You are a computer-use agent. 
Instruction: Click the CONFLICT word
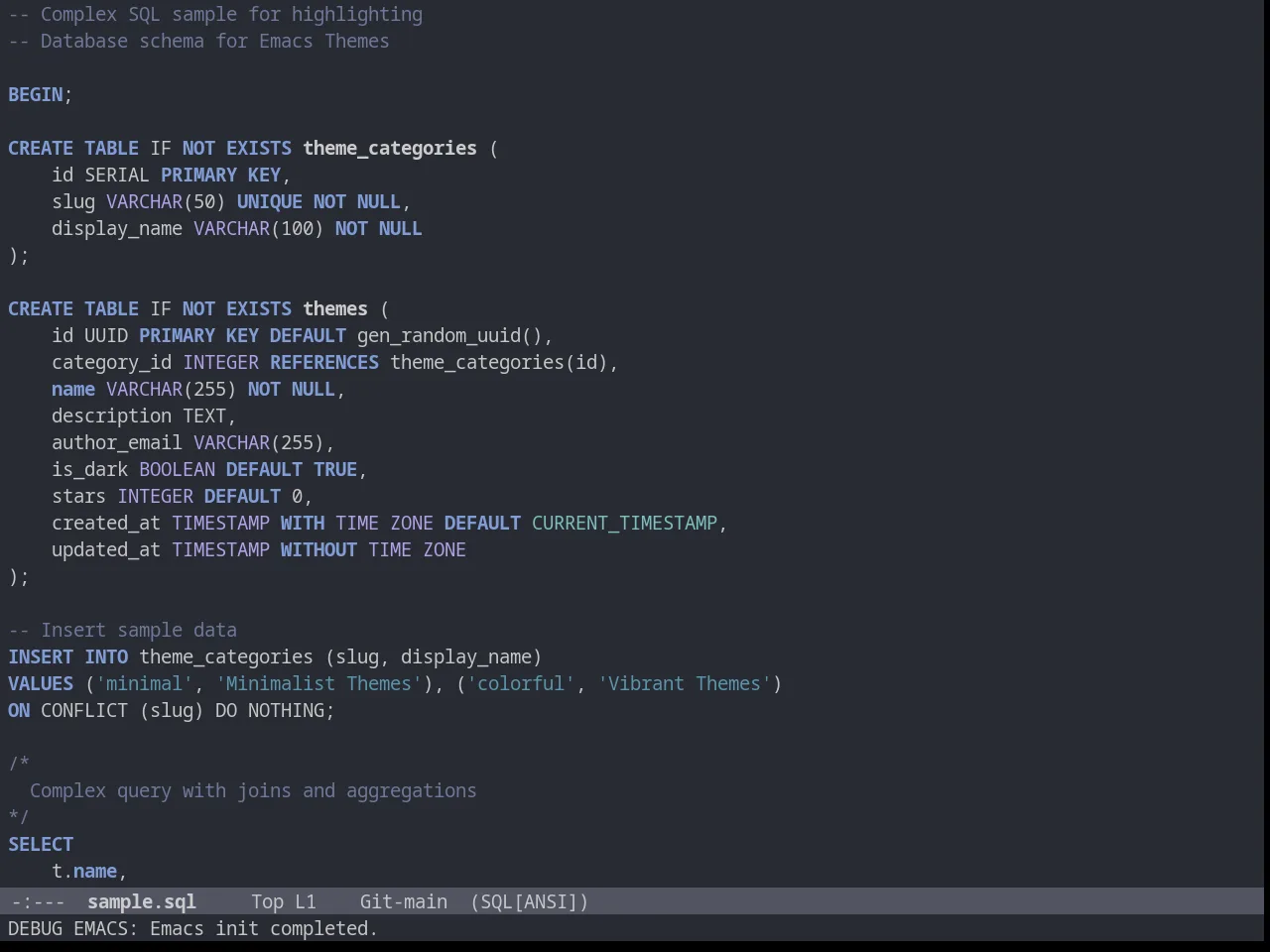(x=84, y=710)
